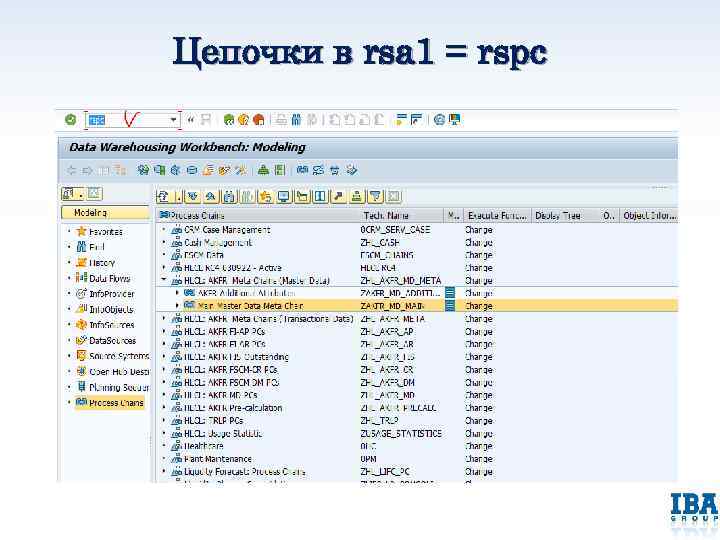Click the Save diskette icon in top toolbar
Image resolution: width=720 pixels, height=540 pixels.
pyautogui.click(x=206, y=120)
